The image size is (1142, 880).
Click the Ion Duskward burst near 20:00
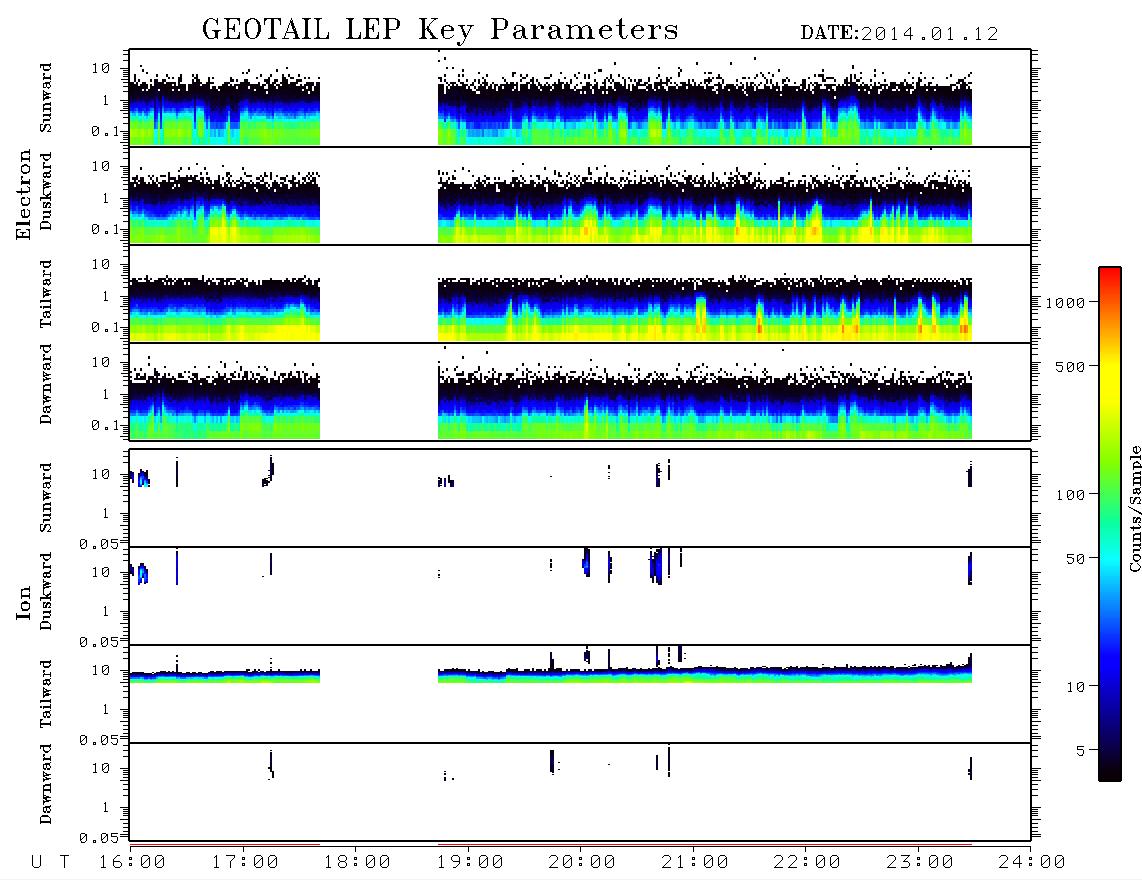click(x=586, y=562)
